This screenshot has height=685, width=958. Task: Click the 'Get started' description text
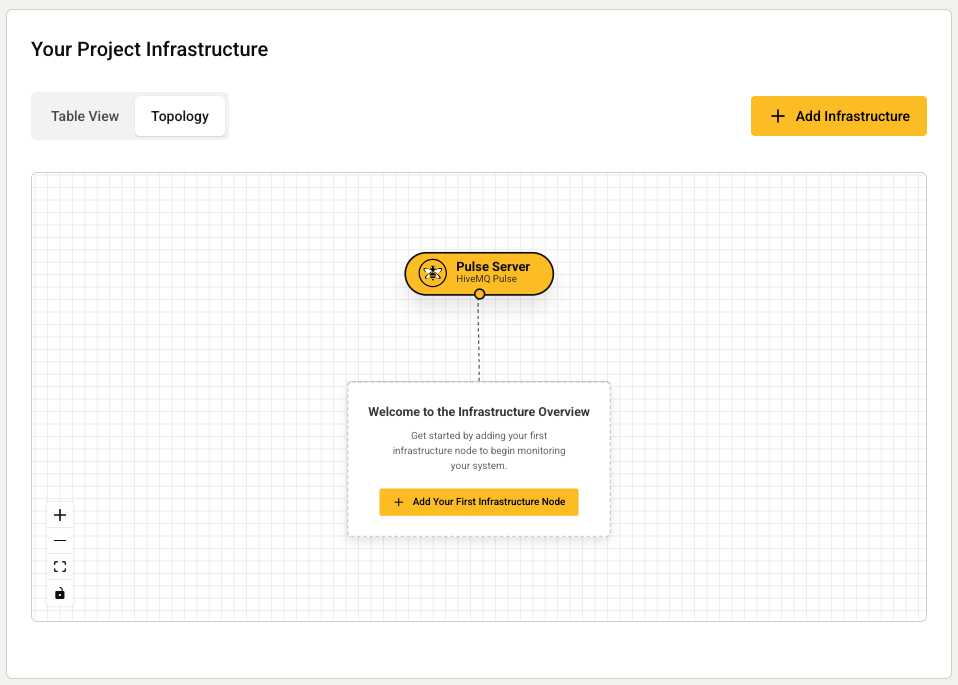[x=479, y=450]
